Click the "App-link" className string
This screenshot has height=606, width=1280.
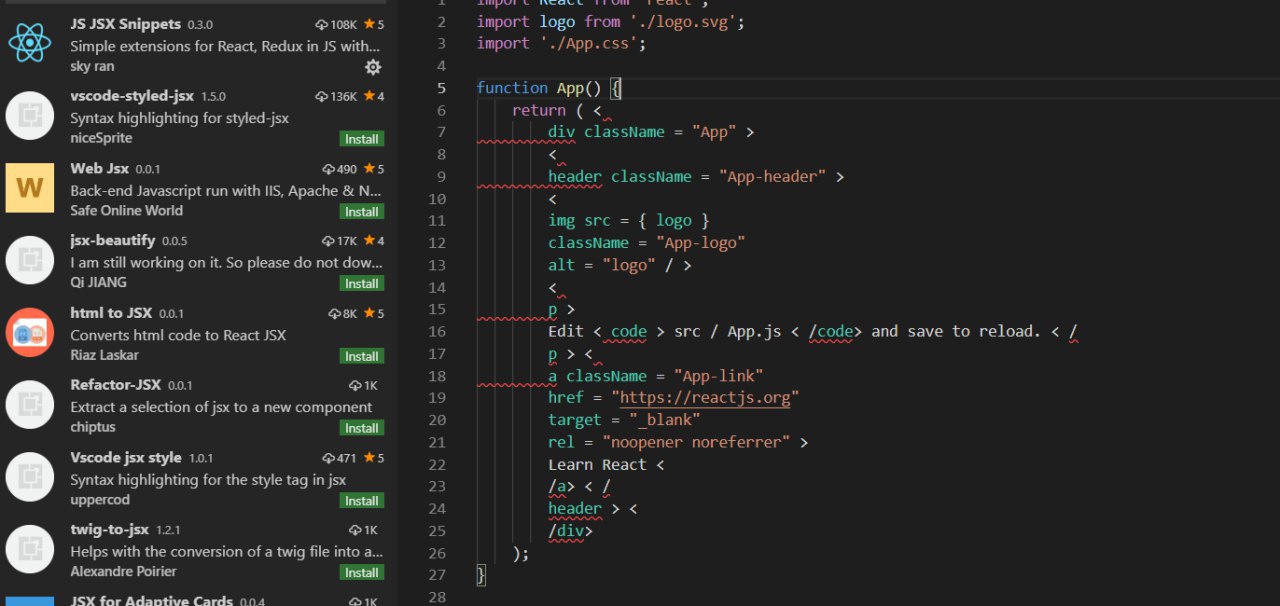pos(719,376)
